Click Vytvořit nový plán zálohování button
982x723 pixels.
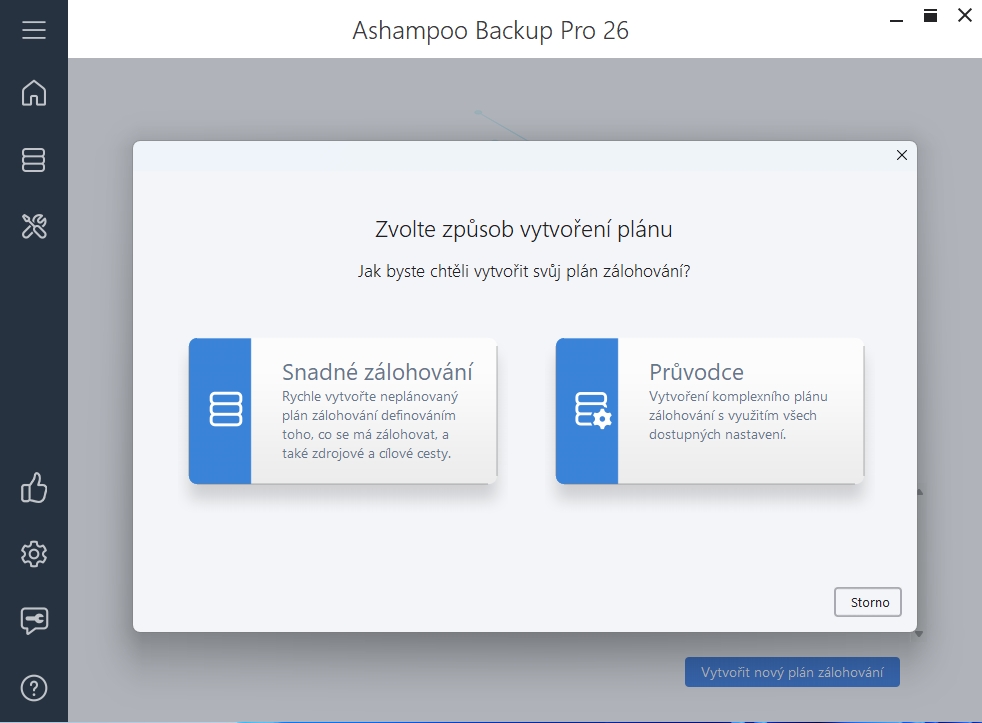pyautogui.click(x=792, y=672)
